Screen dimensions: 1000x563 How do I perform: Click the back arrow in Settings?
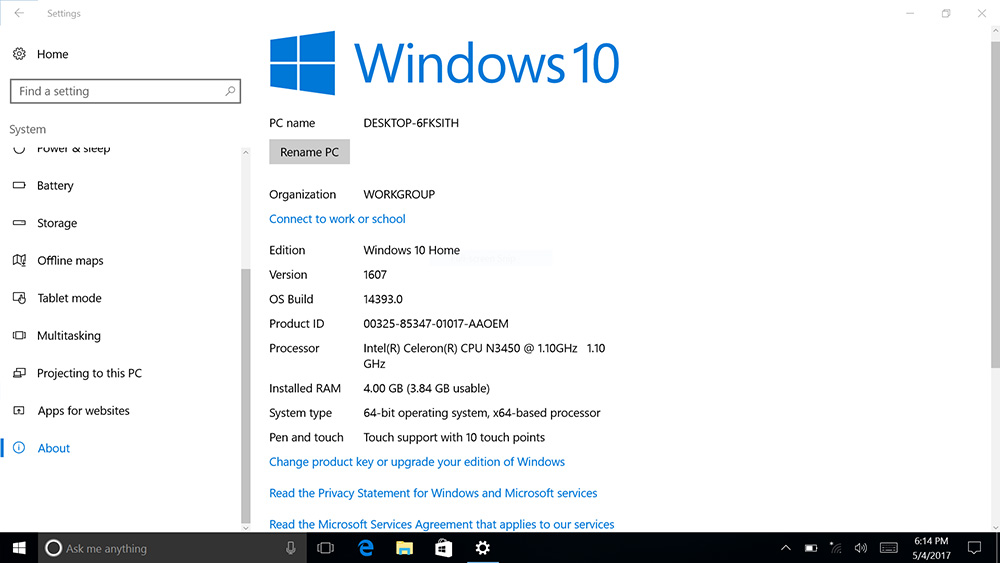tap(19, 13)
